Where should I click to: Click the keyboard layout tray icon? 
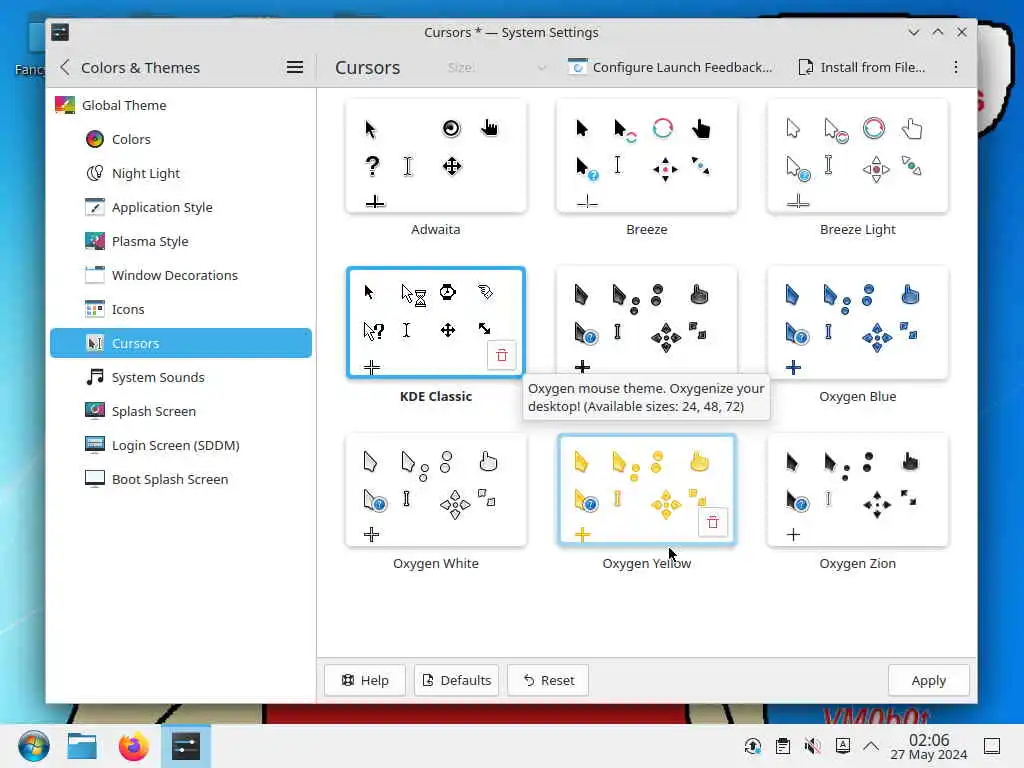(842, 746)
